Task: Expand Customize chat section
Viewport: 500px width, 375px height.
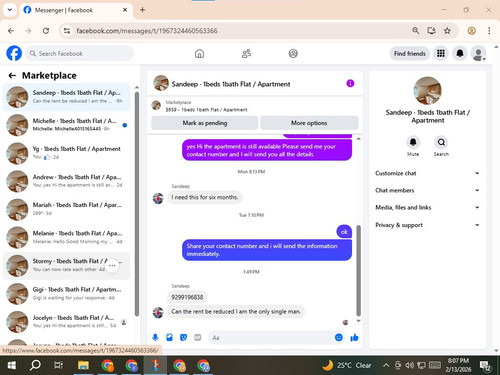Action: [428, 173]
